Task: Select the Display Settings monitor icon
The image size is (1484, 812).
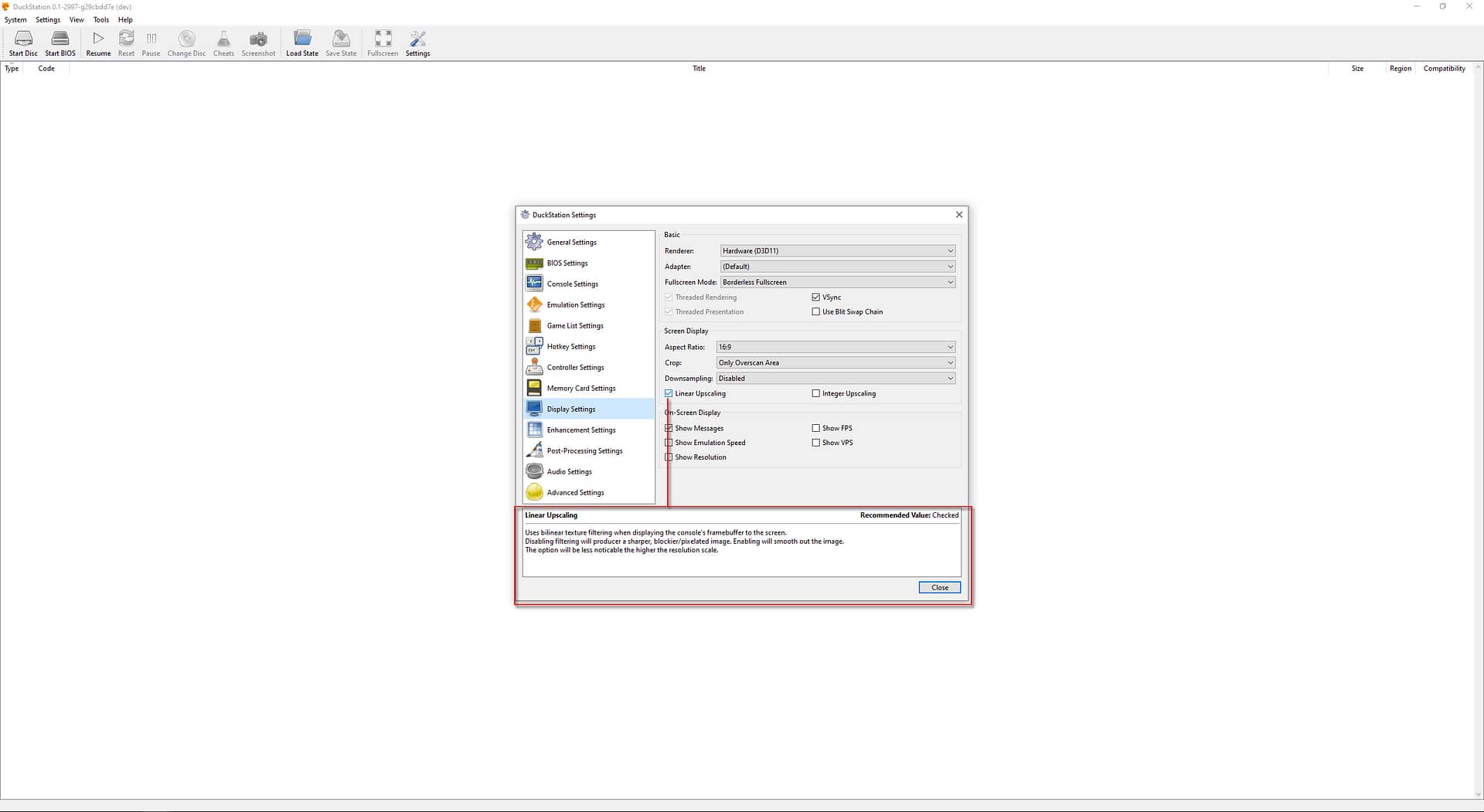Action: pos(534,409)
